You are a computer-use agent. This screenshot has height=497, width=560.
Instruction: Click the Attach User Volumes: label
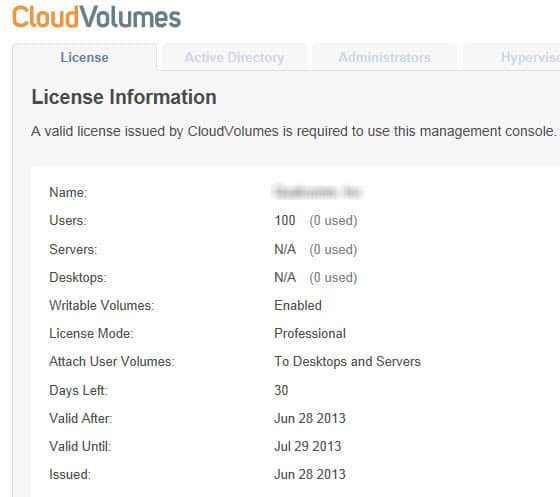112,361
